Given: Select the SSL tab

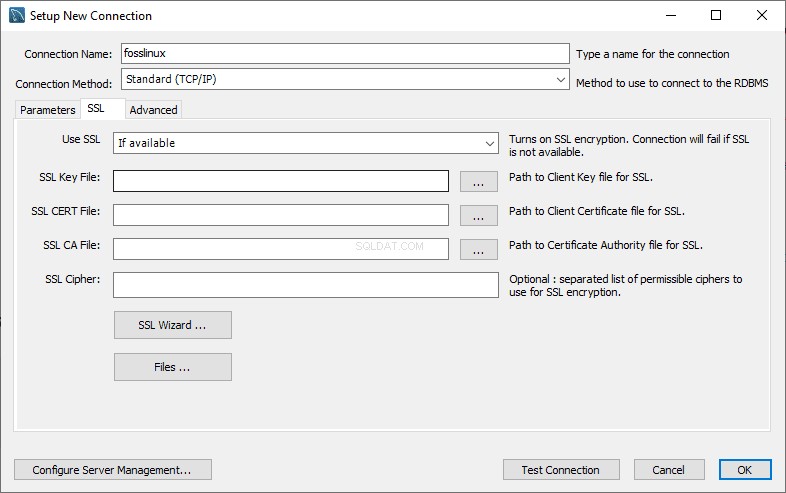Looking at the screenshot, I should click(96, 108).
